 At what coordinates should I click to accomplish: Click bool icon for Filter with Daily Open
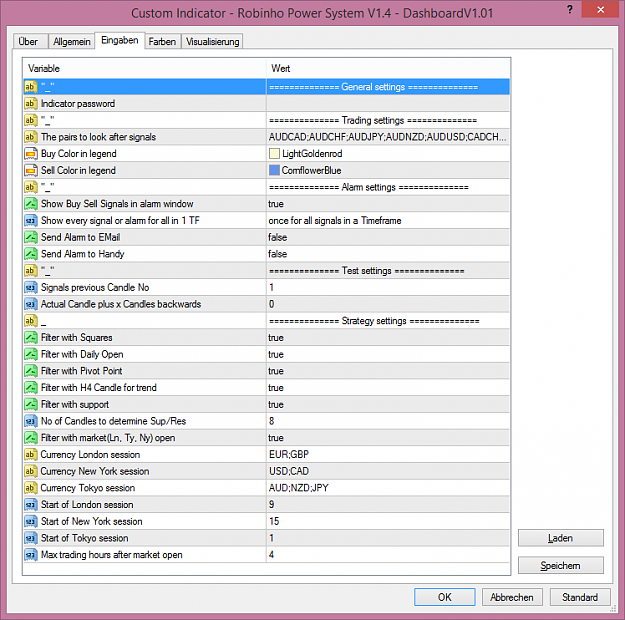[x=31, y=354]
